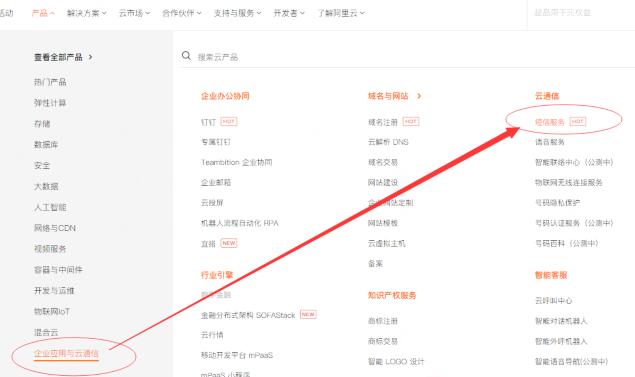The image size is (635, 377).
Task: Open 云呼叫中心 product
Action: point(553,300)
